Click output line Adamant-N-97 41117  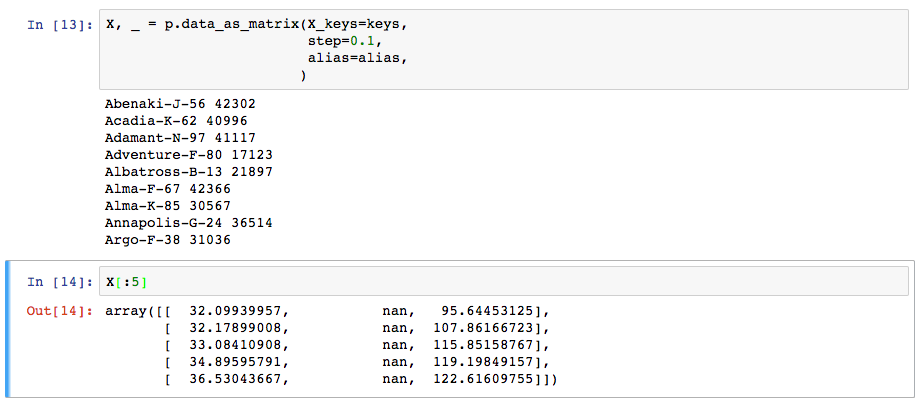(180, 138)
